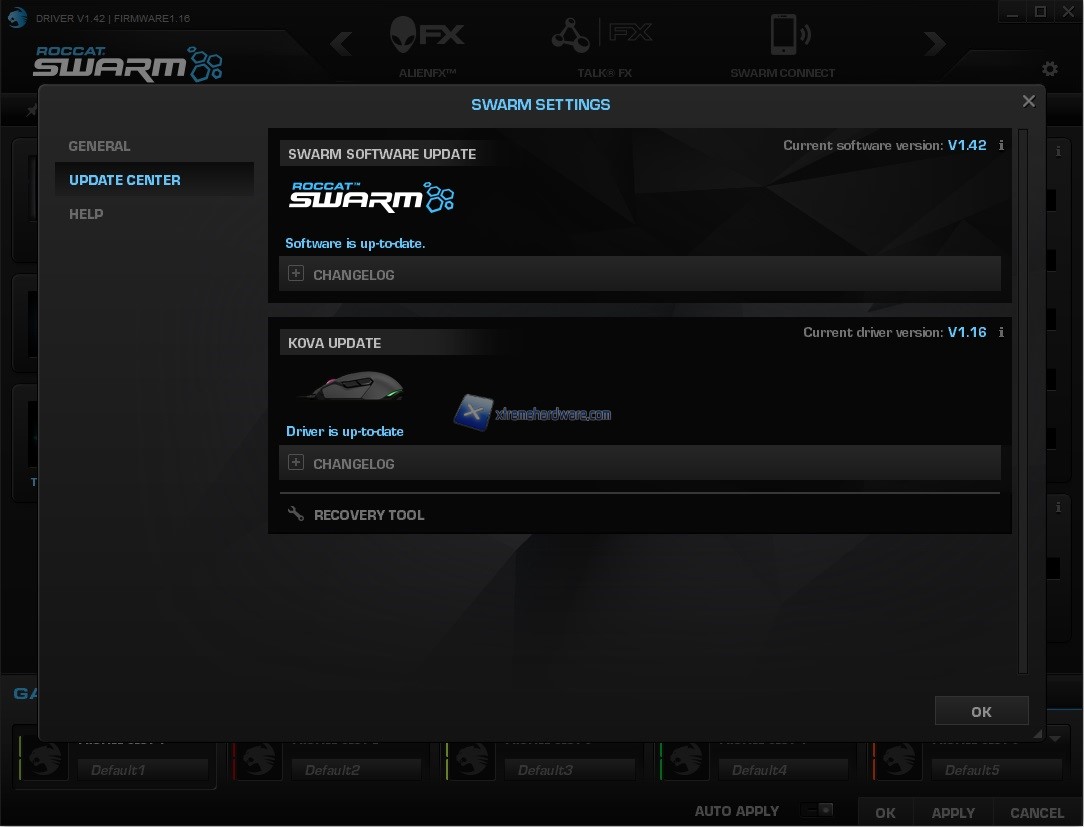This screenshot has height=827, width=1084.
Task: Switch to the Help tab
Action: (86, 214)
